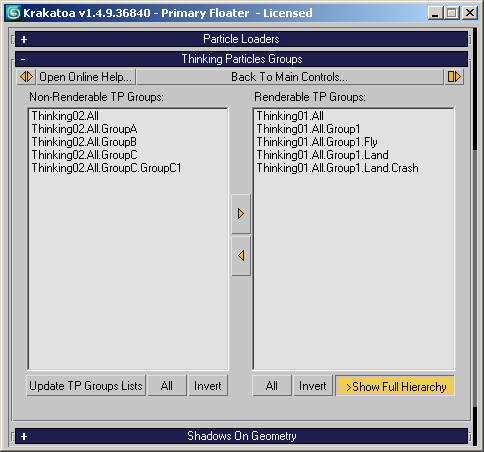Select All in Non-Renderable TP Groups list
Viewport: 484px width, 452px height.
coord(167,386)
